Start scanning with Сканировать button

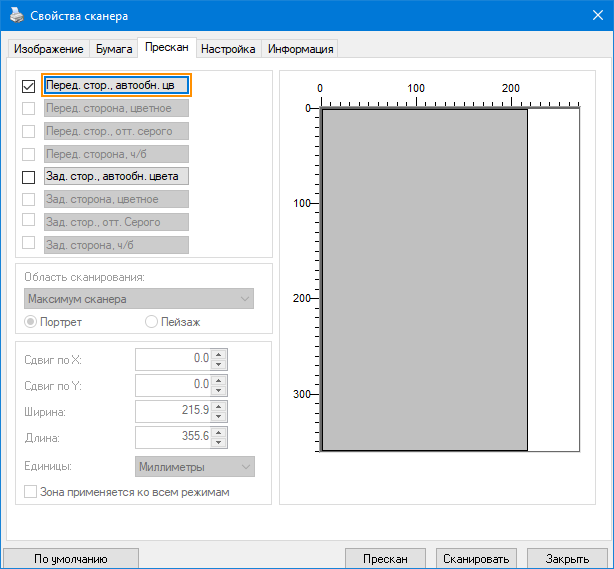[476, 558]
